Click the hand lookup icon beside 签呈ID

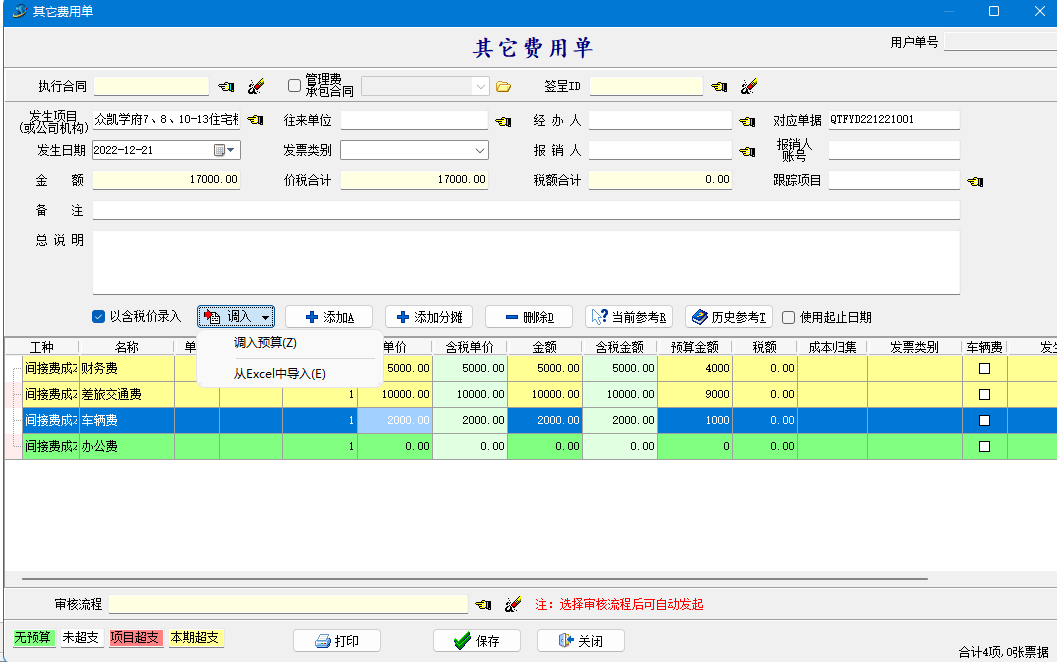point(719,87)
